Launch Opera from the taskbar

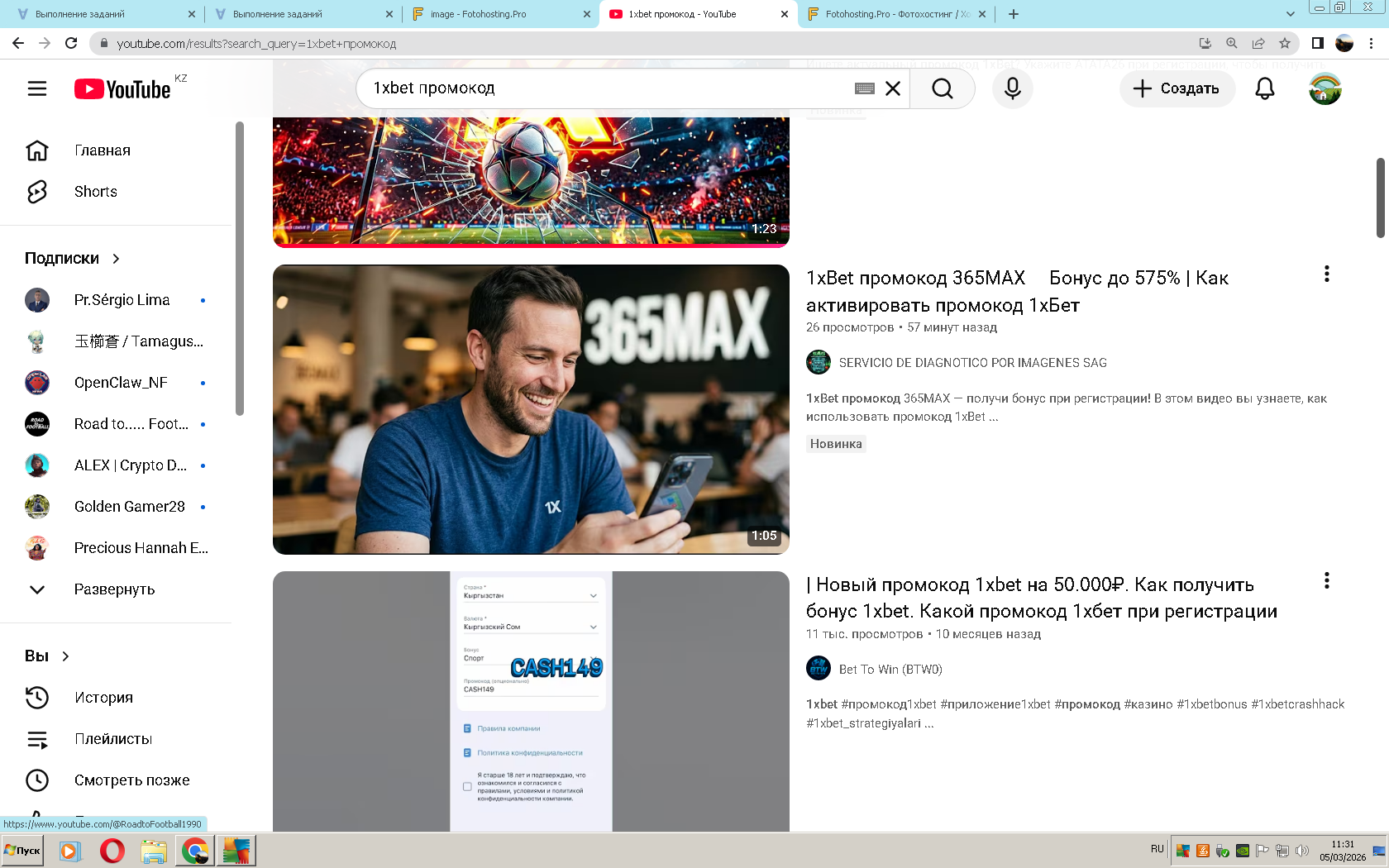112,851
